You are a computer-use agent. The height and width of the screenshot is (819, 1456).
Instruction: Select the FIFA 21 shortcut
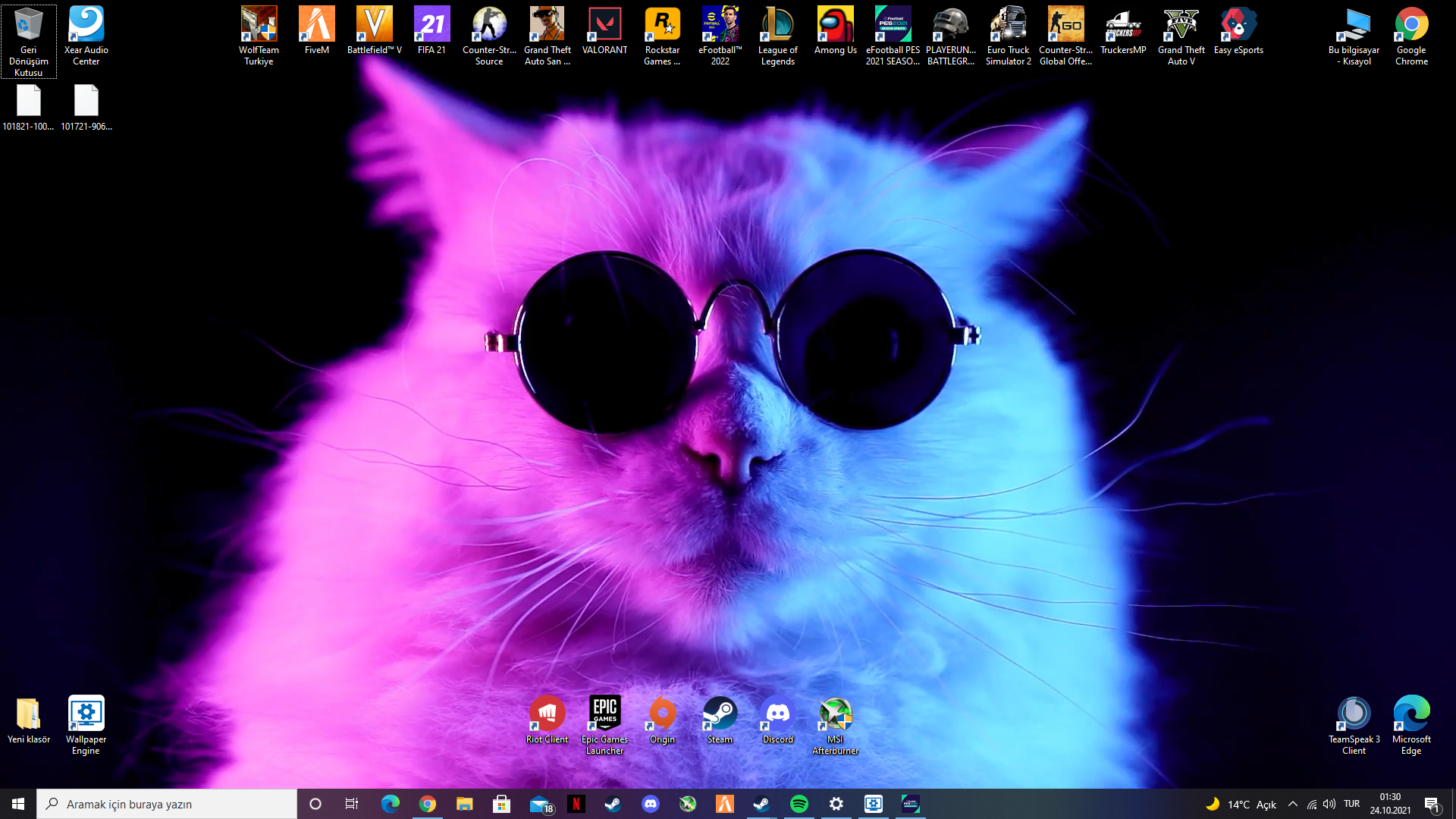point(431,30)
